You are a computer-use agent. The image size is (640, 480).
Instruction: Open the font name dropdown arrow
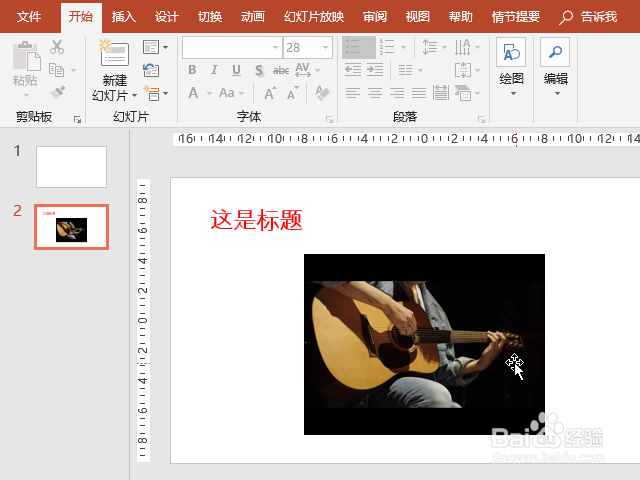coord(276,47)
